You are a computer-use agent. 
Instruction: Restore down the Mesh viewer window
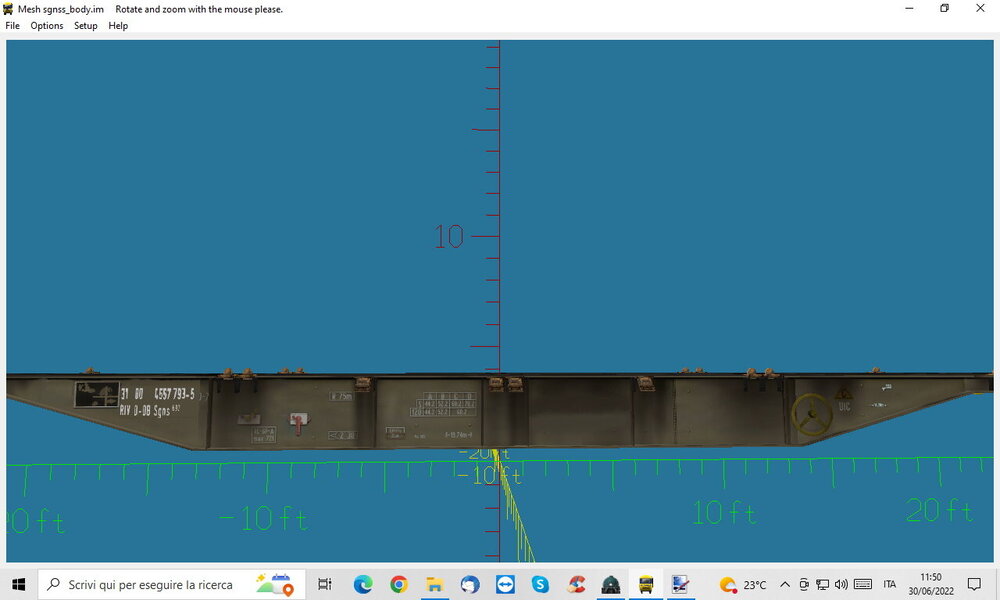click(x=945, y=8)
